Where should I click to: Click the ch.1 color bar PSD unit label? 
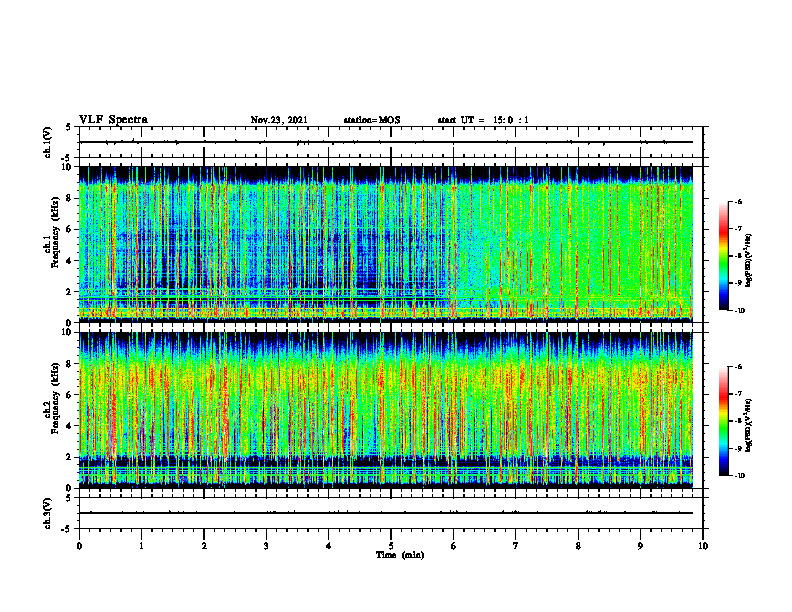click(x=749, y=260)
